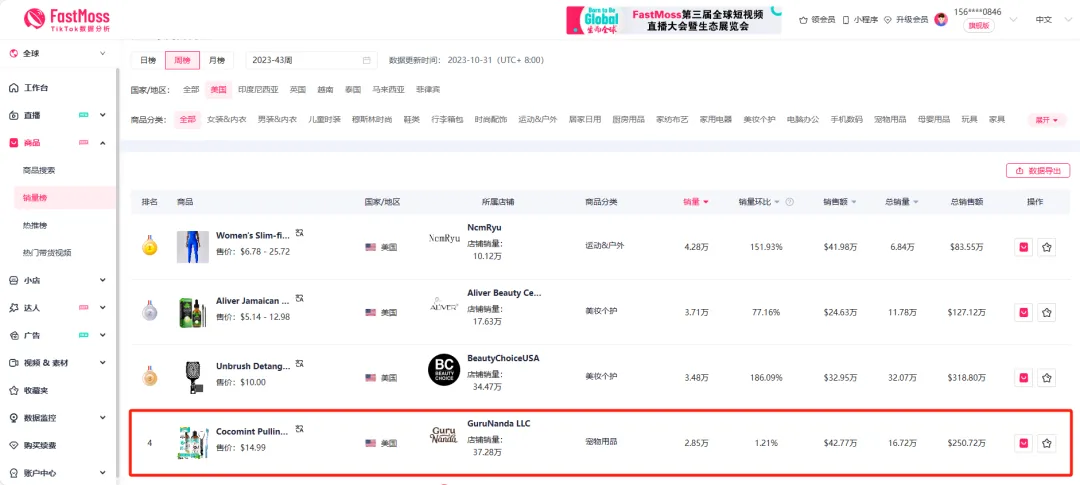Viewport: 1080px width, 485px height.
Task: Click red action icon in GuruNanda row
Action: point(1024,443)
